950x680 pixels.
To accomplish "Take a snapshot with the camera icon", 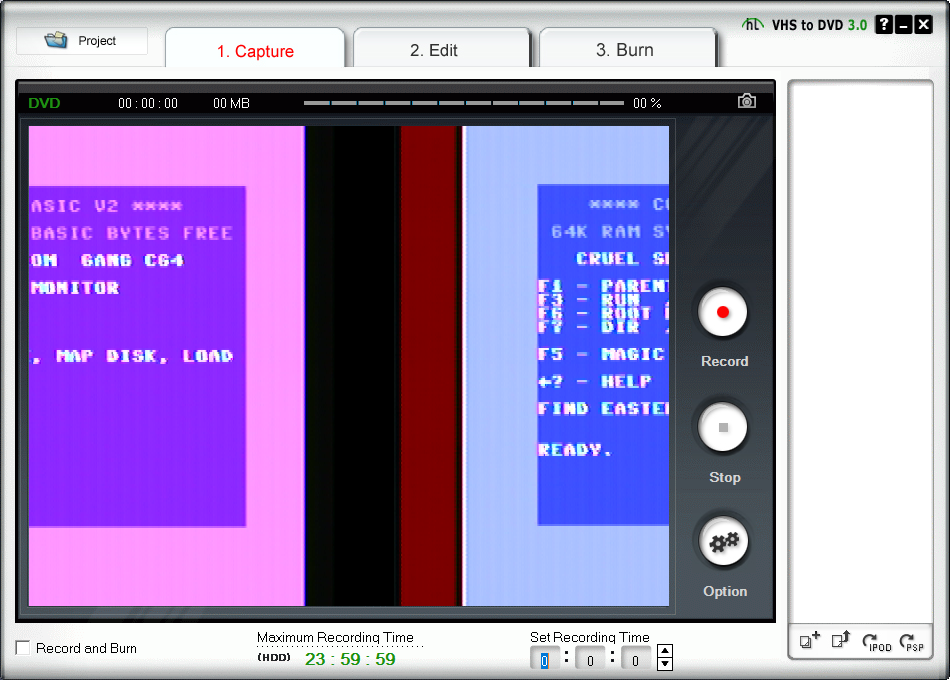I will (746, 101).
